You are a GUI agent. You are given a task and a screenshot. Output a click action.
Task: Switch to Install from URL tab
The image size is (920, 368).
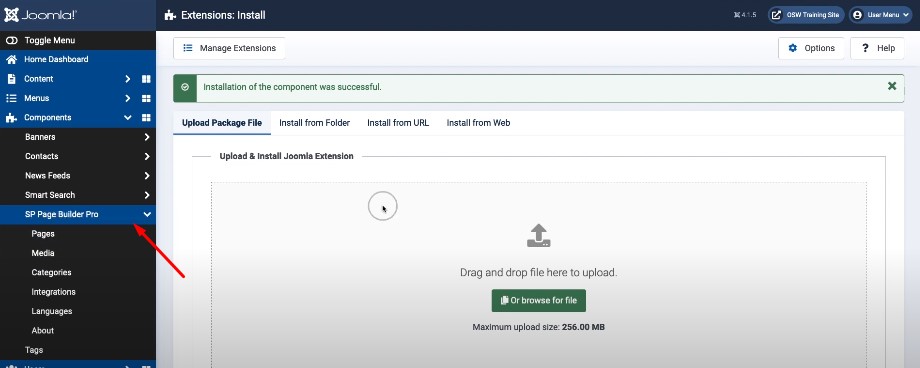click(x=398, y=123)
